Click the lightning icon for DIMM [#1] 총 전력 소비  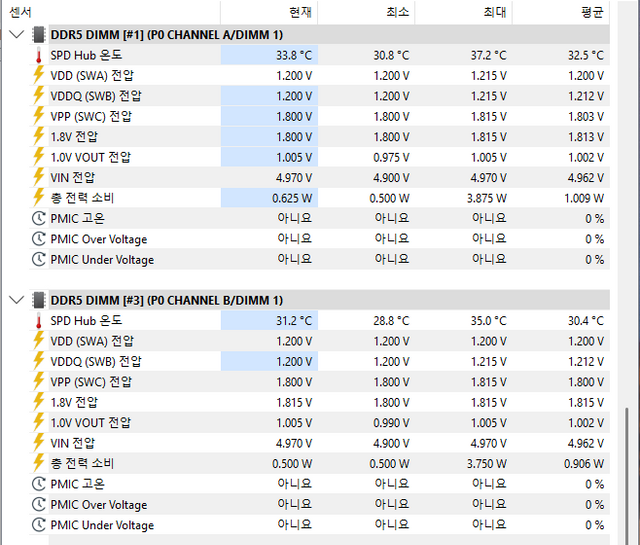39,198
